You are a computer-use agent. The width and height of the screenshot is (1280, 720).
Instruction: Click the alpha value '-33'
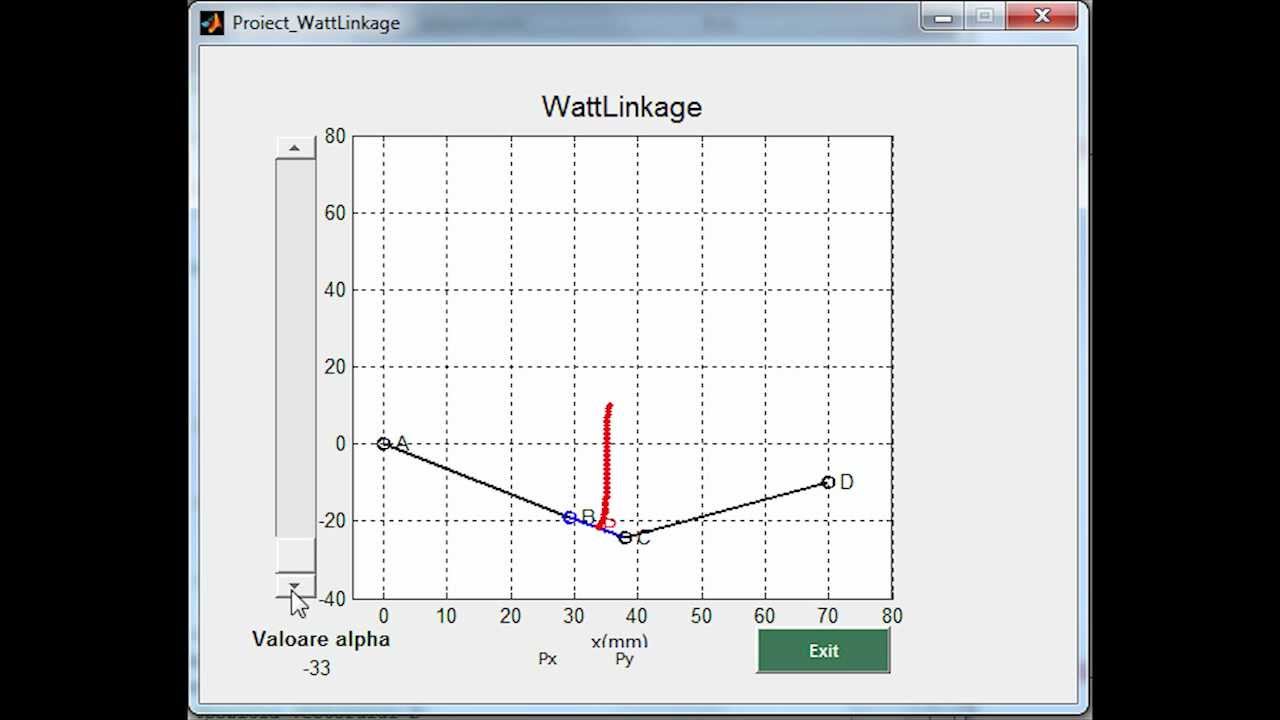[317, 668]
